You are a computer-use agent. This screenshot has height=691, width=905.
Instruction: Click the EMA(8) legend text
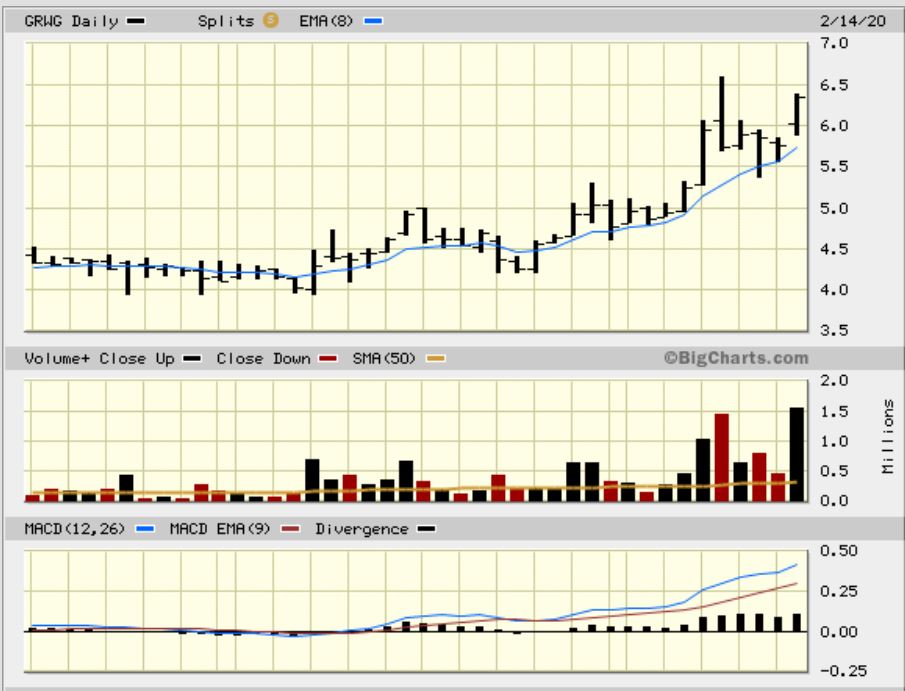point(326,21)
